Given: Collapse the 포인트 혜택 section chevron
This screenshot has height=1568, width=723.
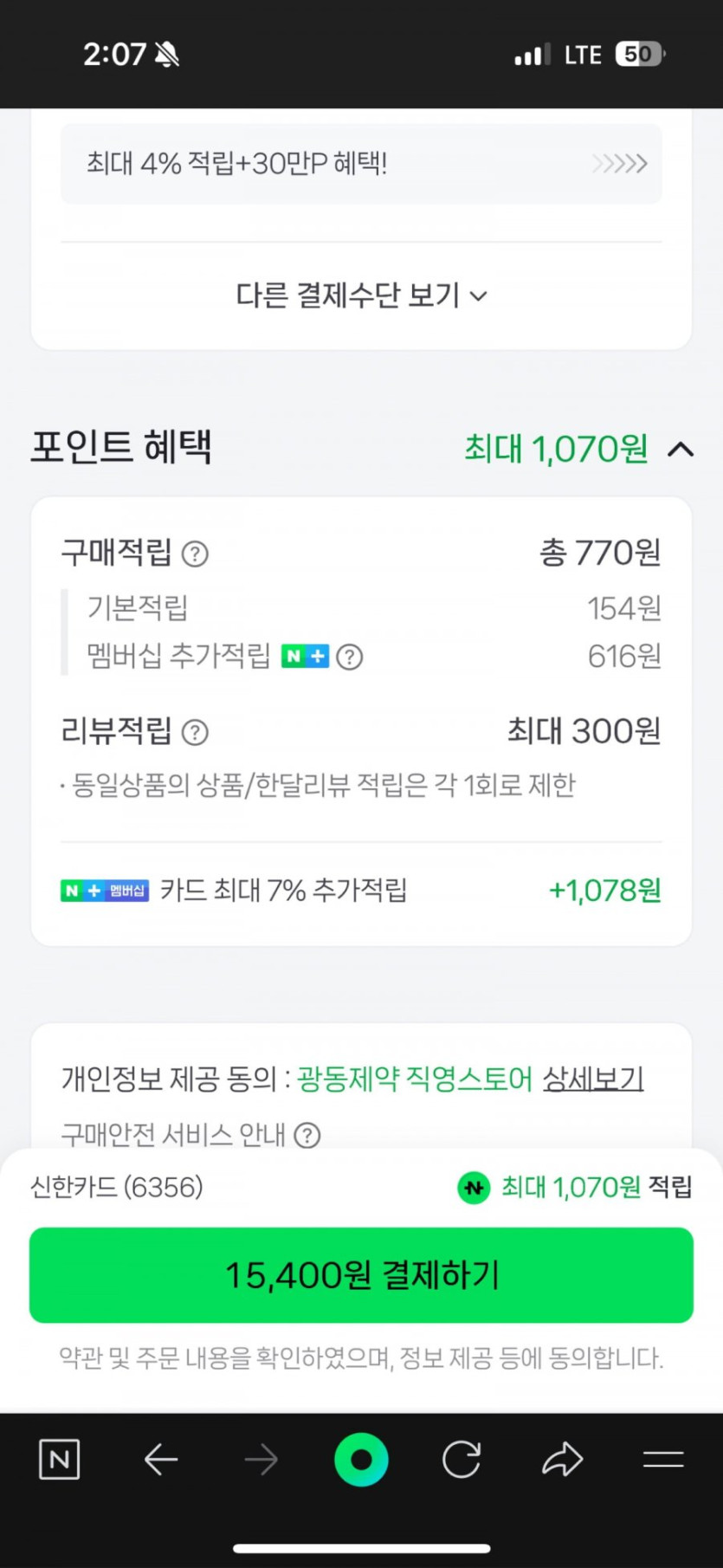Looking at the screenshot, I should click(x=681, y=449).
